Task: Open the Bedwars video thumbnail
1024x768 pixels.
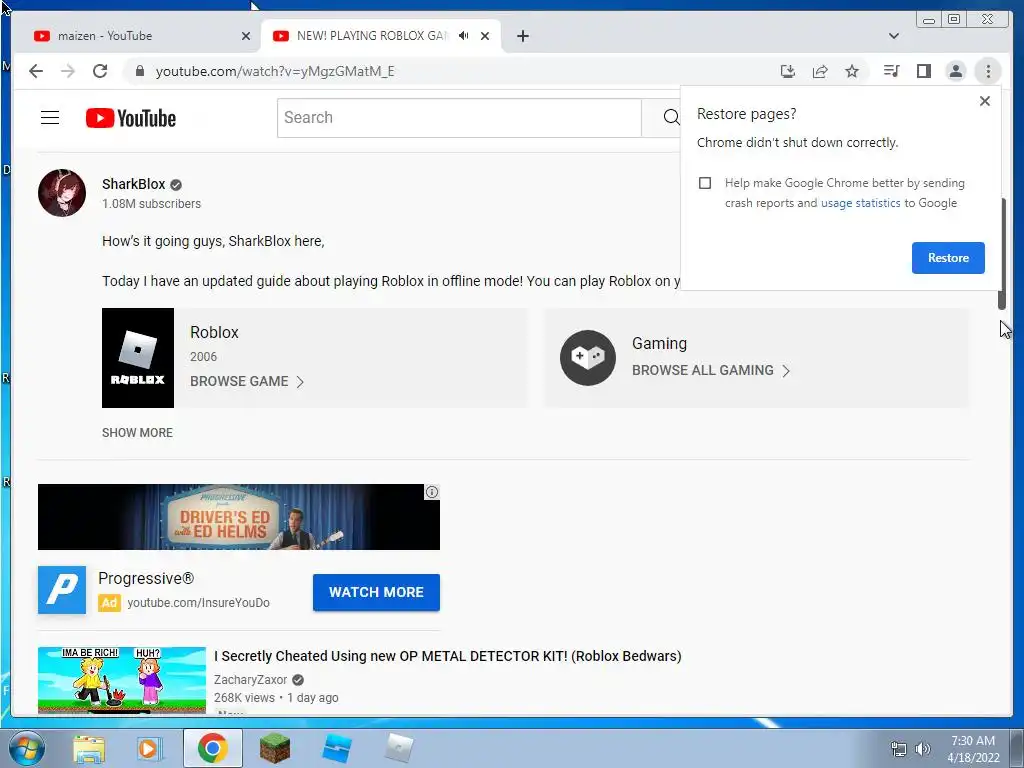Action: [x=122, y=680]
